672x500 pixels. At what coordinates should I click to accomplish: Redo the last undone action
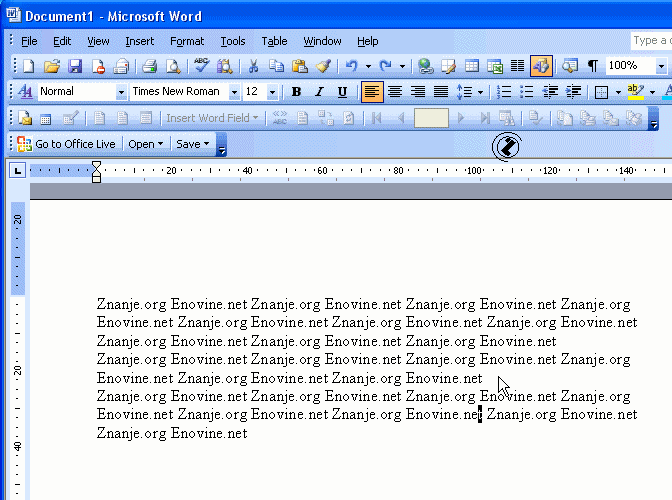[x=386, y=66]
